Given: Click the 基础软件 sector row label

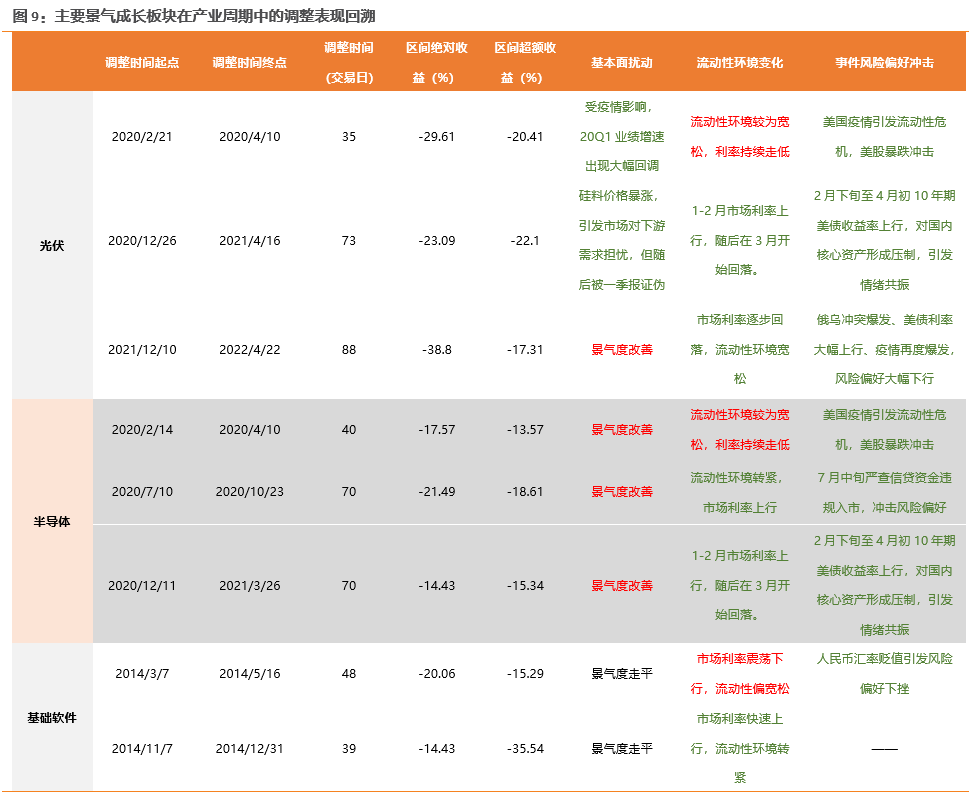Looking at the screenshot, I should point(52,718).
